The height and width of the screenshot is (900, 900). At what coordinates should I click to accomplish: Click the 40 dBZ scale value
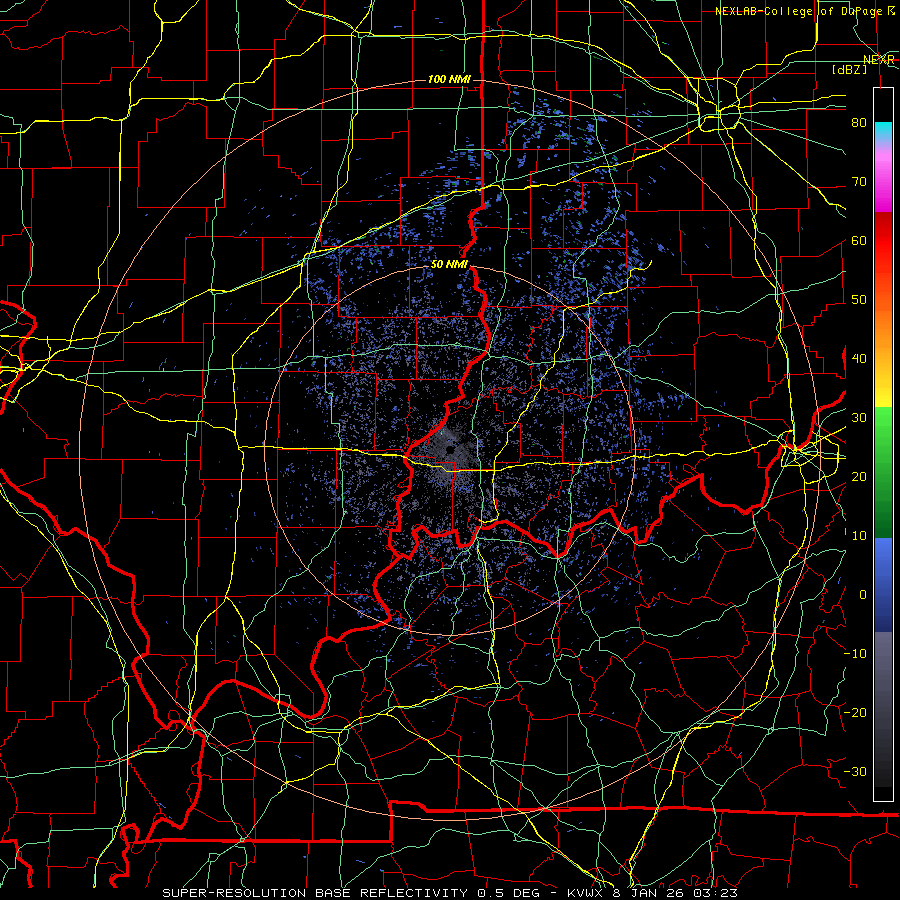(859, 358)
